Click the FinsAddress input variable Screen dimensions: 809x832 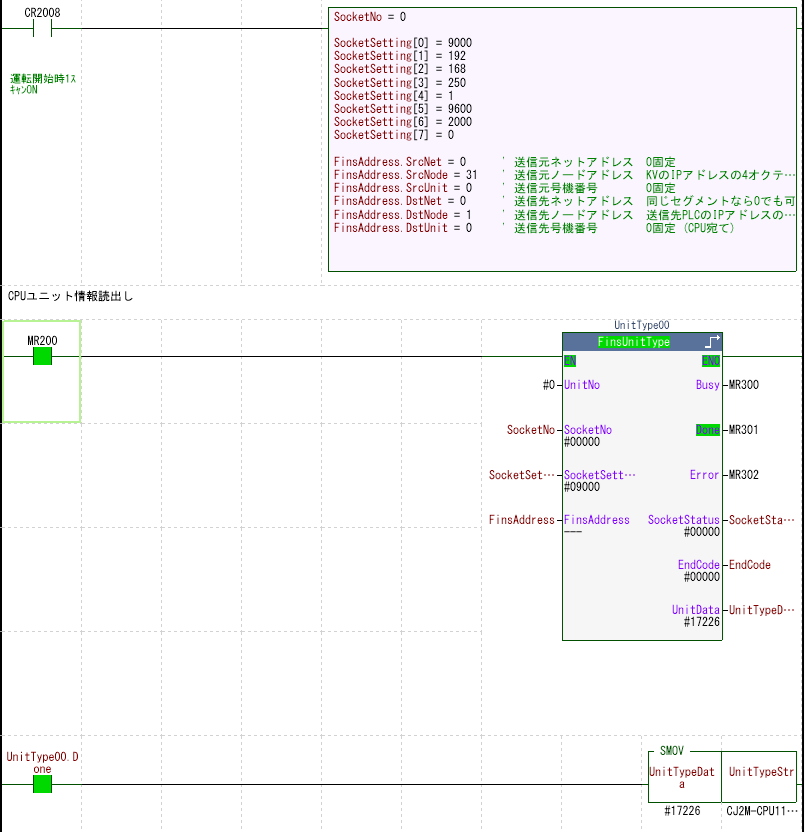click(521, 520)
